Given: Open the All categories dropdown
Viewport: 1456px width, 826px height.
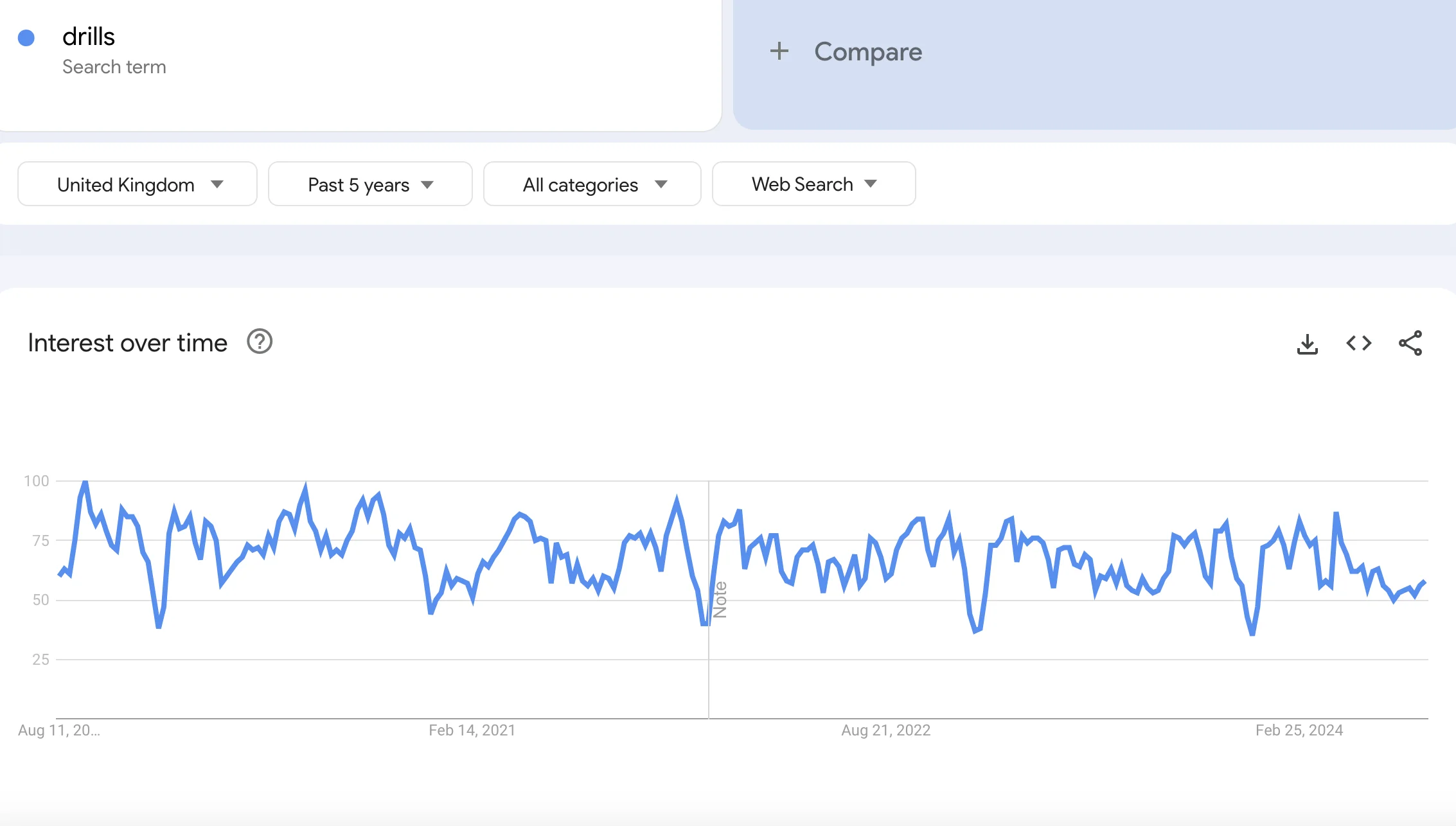Looking at the screenshot, I should pyautogui.click(x=592, y=184).
